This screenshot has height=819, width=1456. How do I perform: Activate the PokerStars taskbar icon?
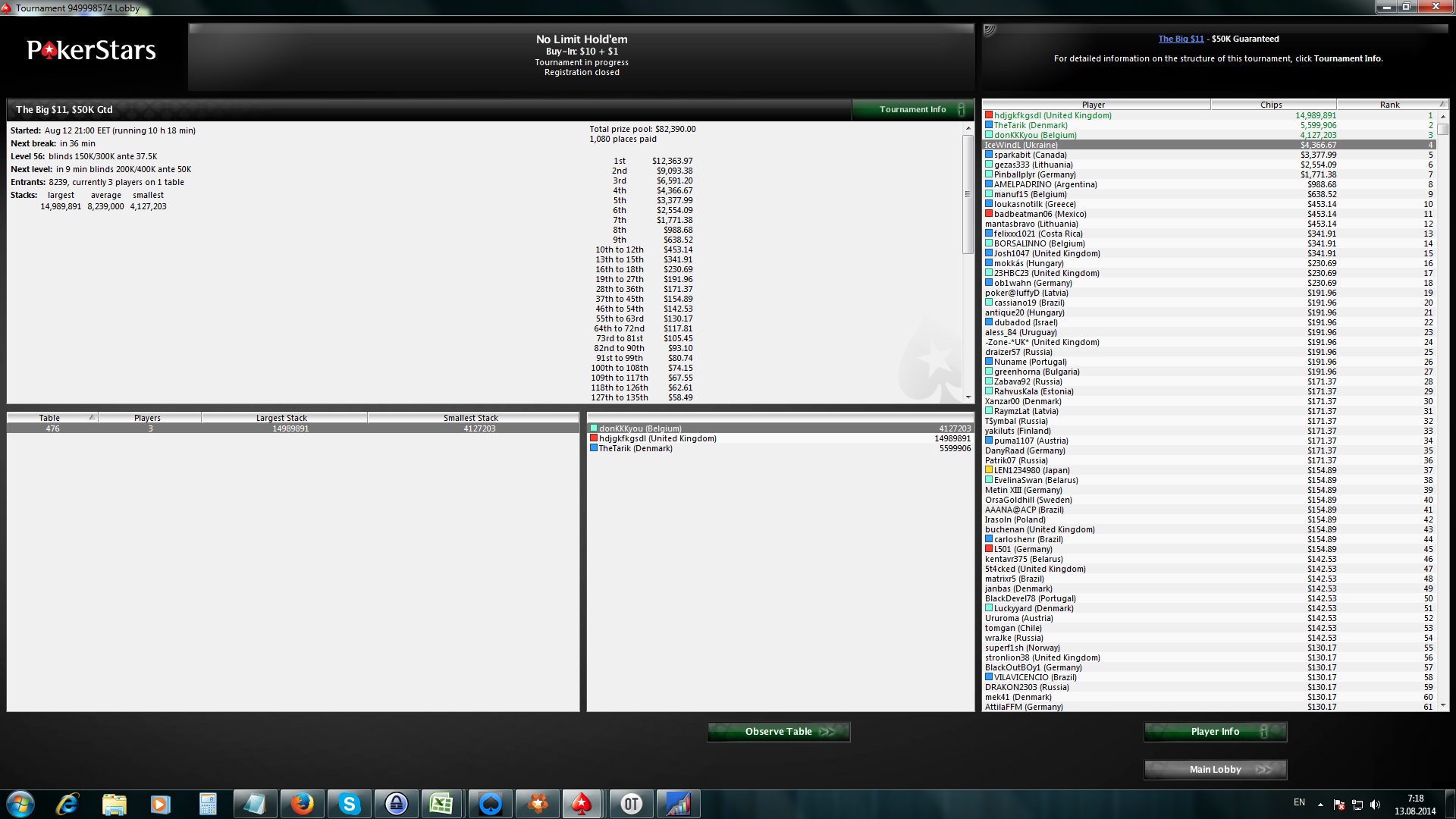583,804
